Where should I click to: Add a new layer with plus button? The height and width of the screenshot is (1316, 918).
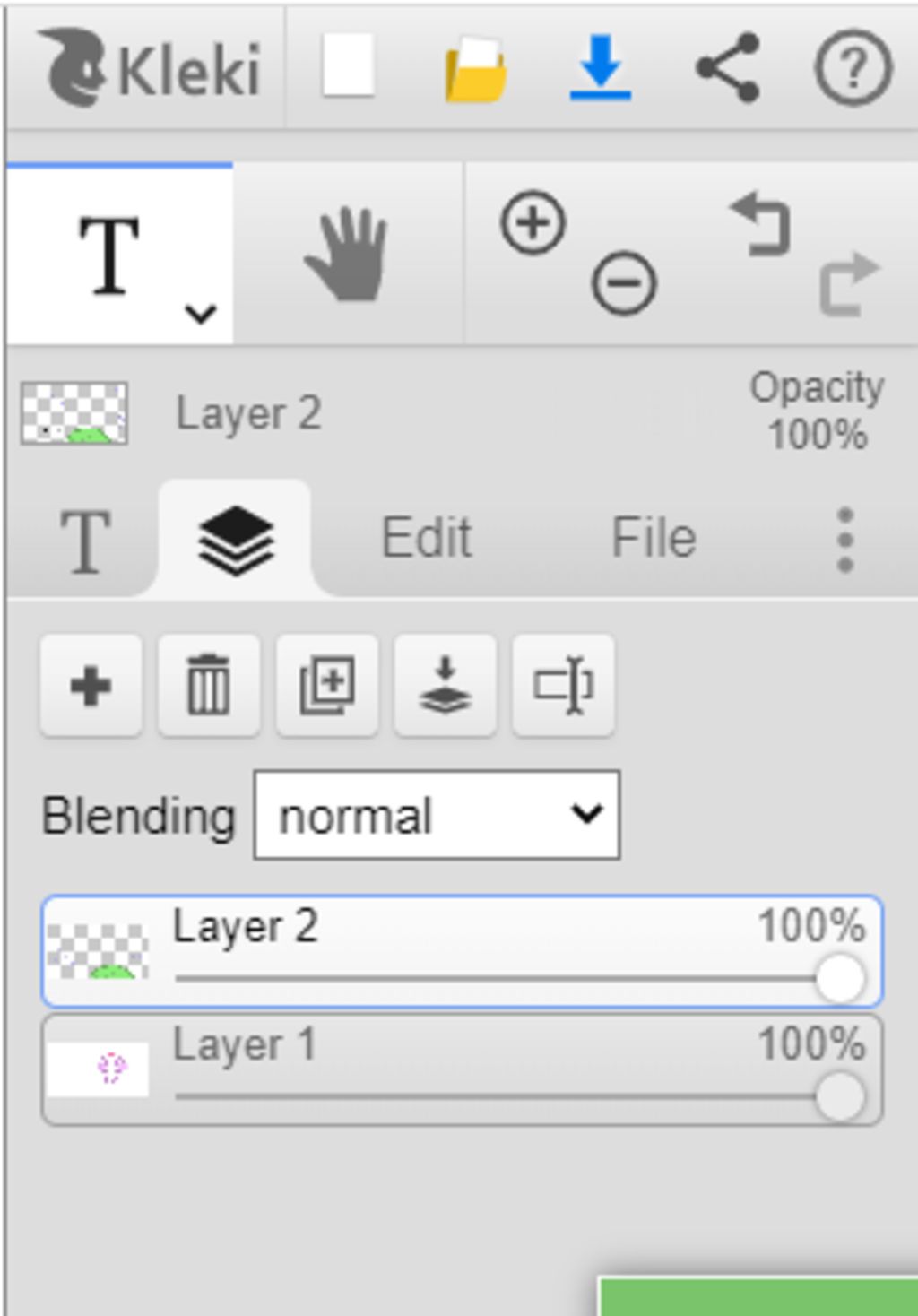pos(91,686)
